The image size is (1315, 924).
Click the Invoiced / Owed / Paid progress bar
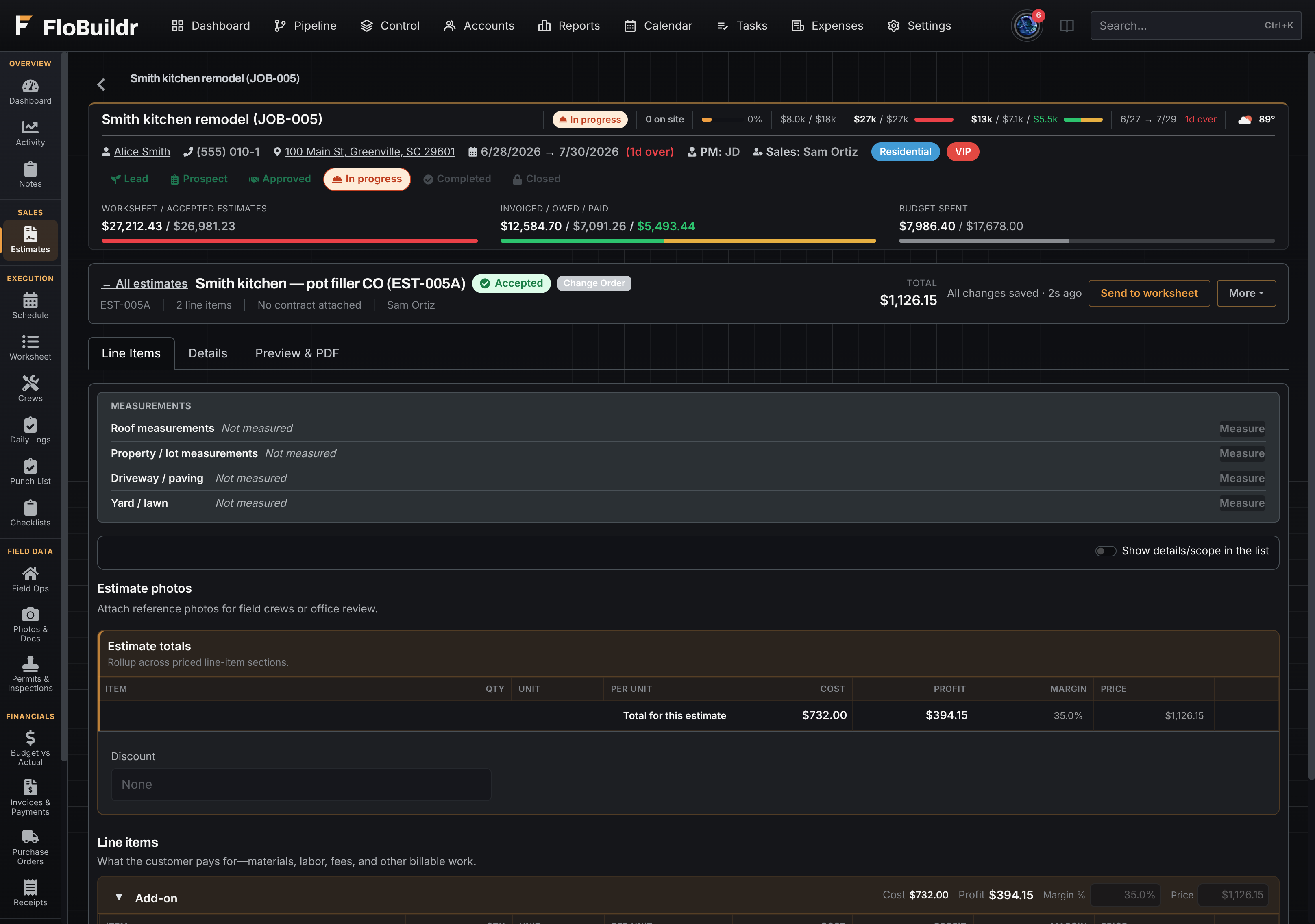tap(688, 241)
